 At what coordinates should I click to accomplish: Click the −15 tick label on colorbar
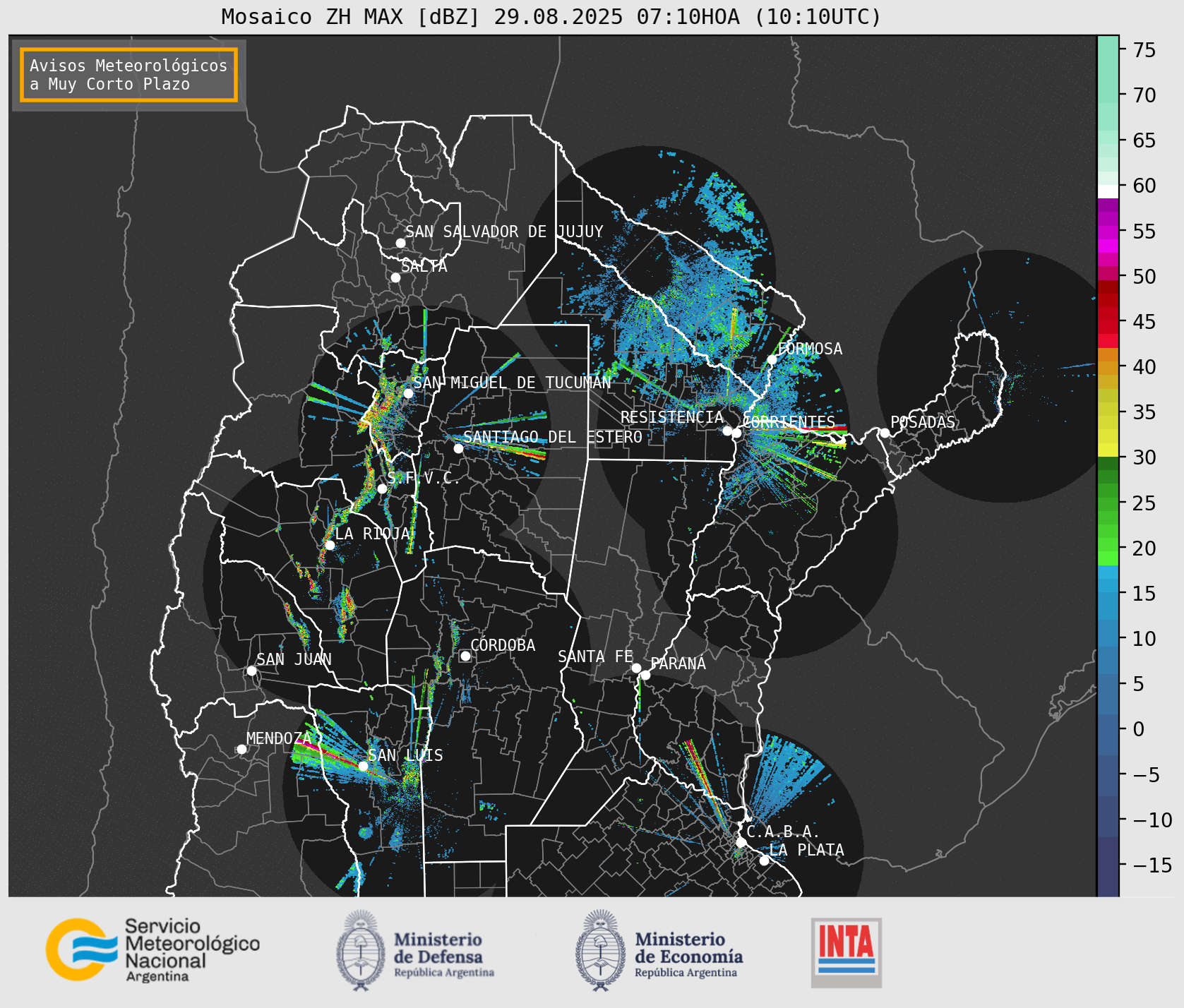coord(1152,865)
